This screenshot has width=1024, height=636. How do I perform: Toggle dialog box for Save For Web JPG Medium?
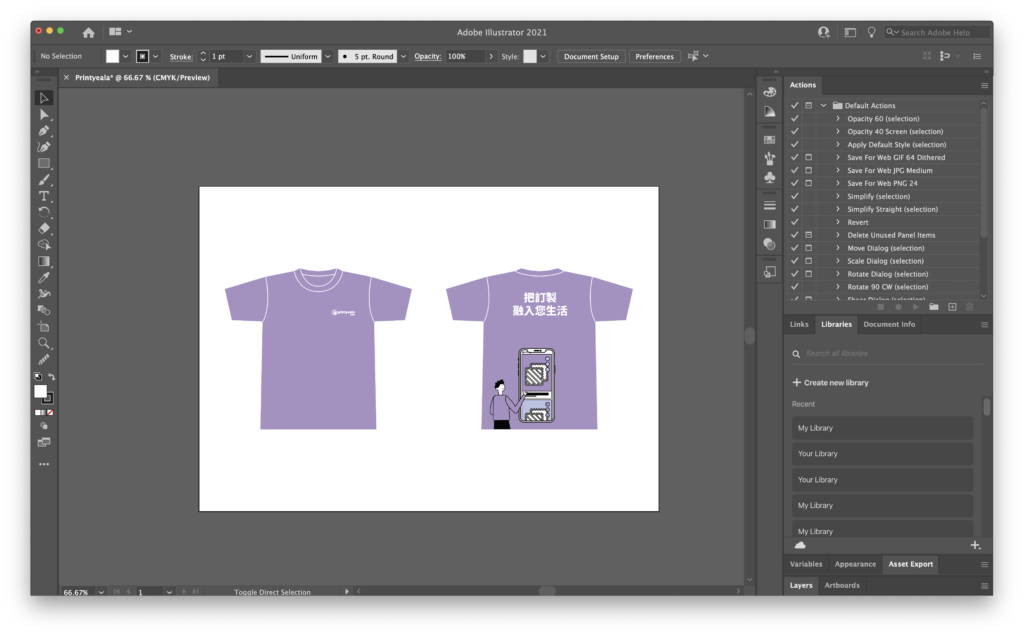pyautogui.click(x=808, y=170)
